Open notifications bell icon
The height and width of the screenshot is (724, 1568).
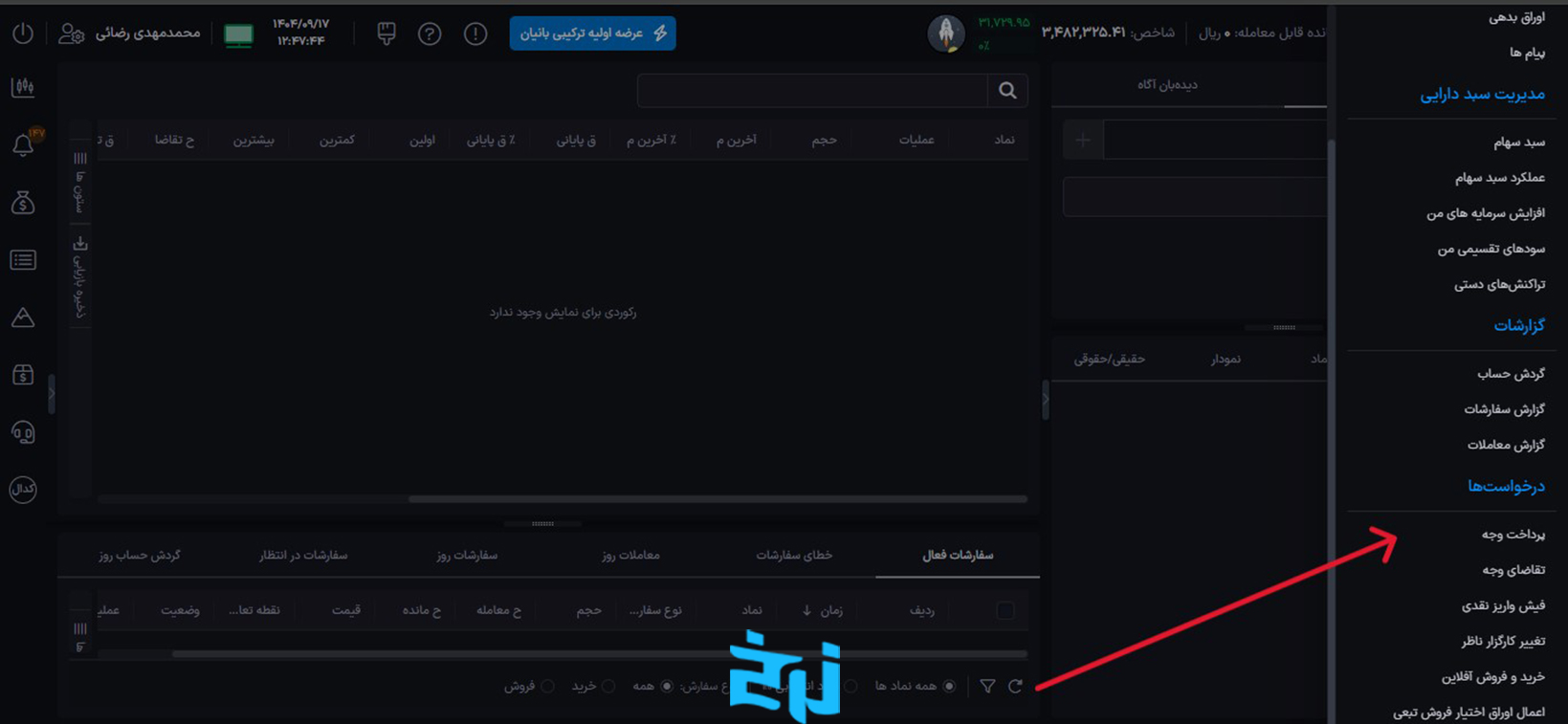click(x=23, y=144)
